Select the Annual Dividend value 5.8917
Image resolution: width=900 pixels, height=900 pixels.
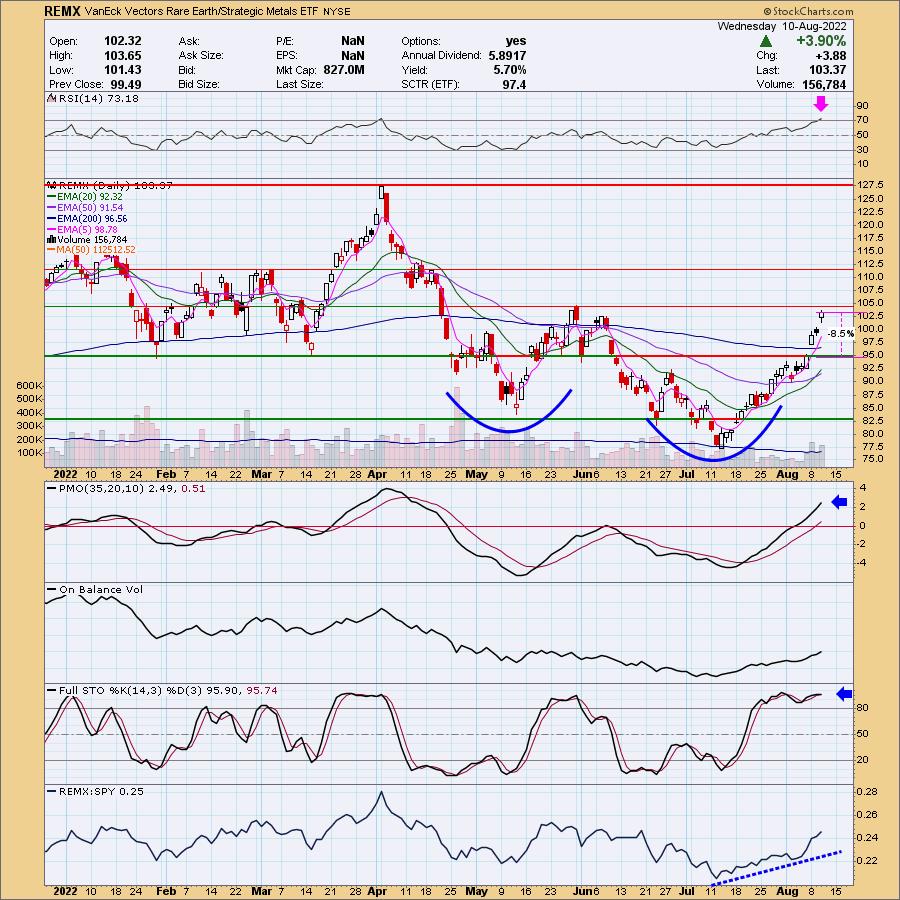[507, 56]
